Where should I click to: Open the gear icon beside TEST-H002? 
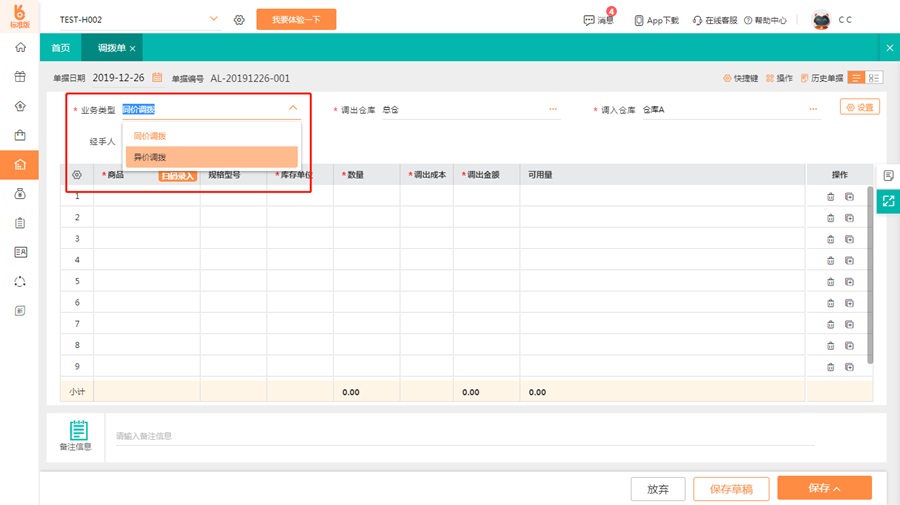coord(239,20)
